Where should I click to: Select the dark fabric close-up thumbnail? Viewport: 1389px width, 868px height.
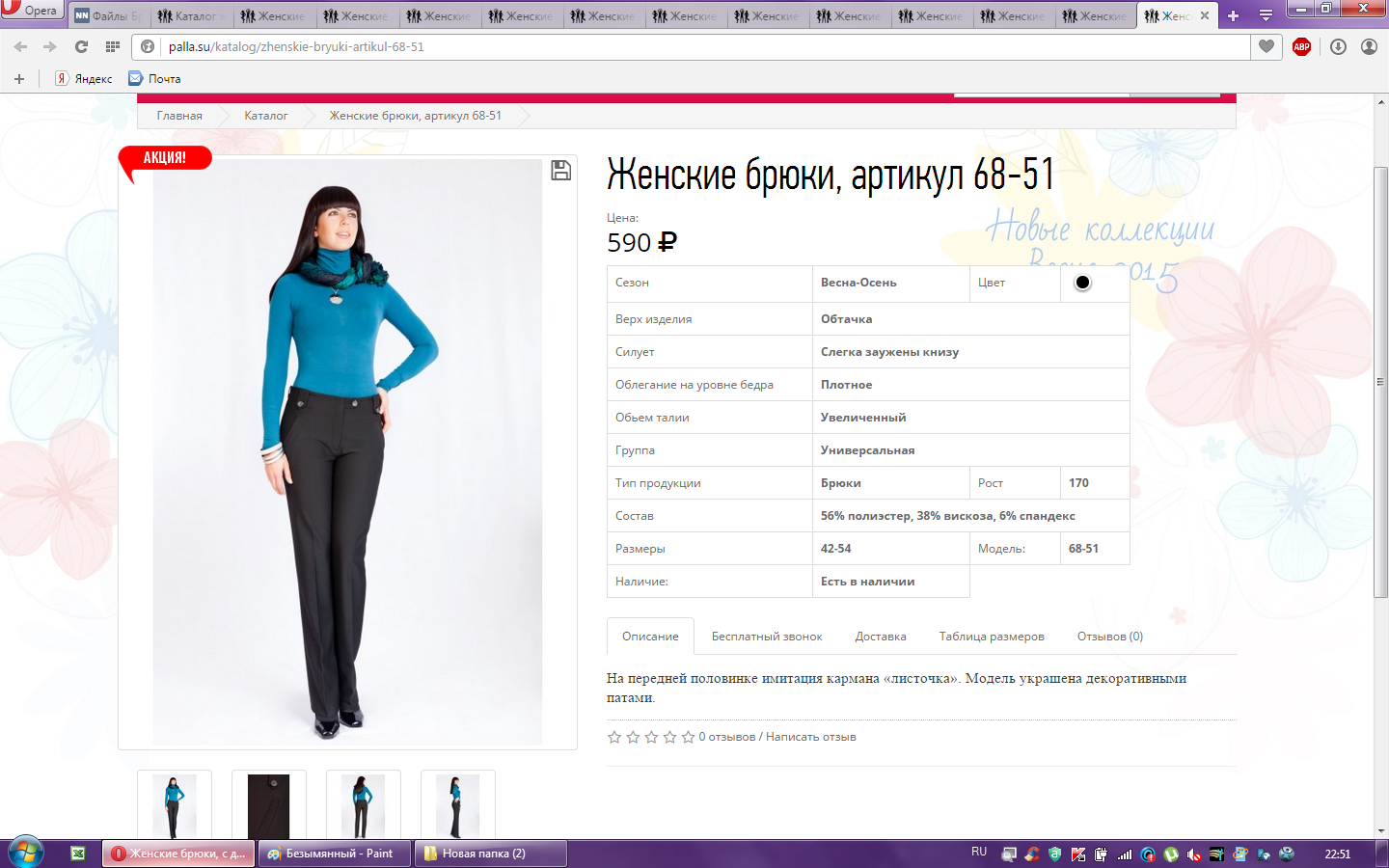269,805
